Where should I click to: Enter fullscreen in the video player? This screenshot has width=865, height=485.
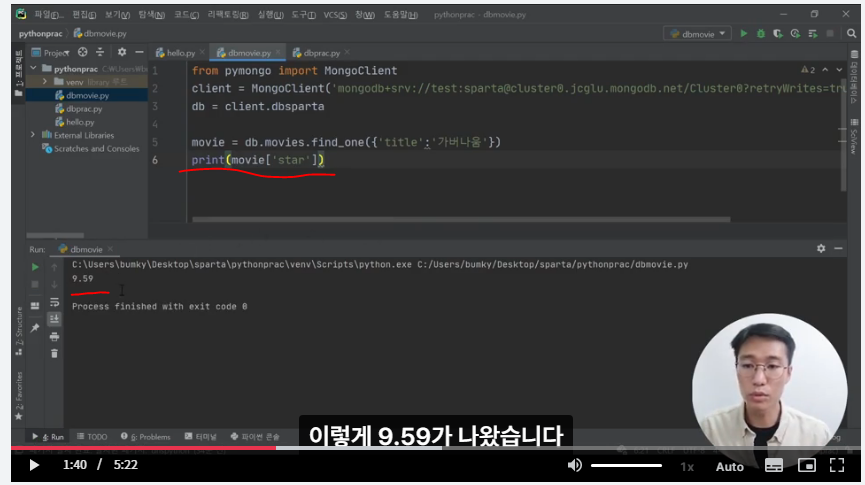coord(837,466)
